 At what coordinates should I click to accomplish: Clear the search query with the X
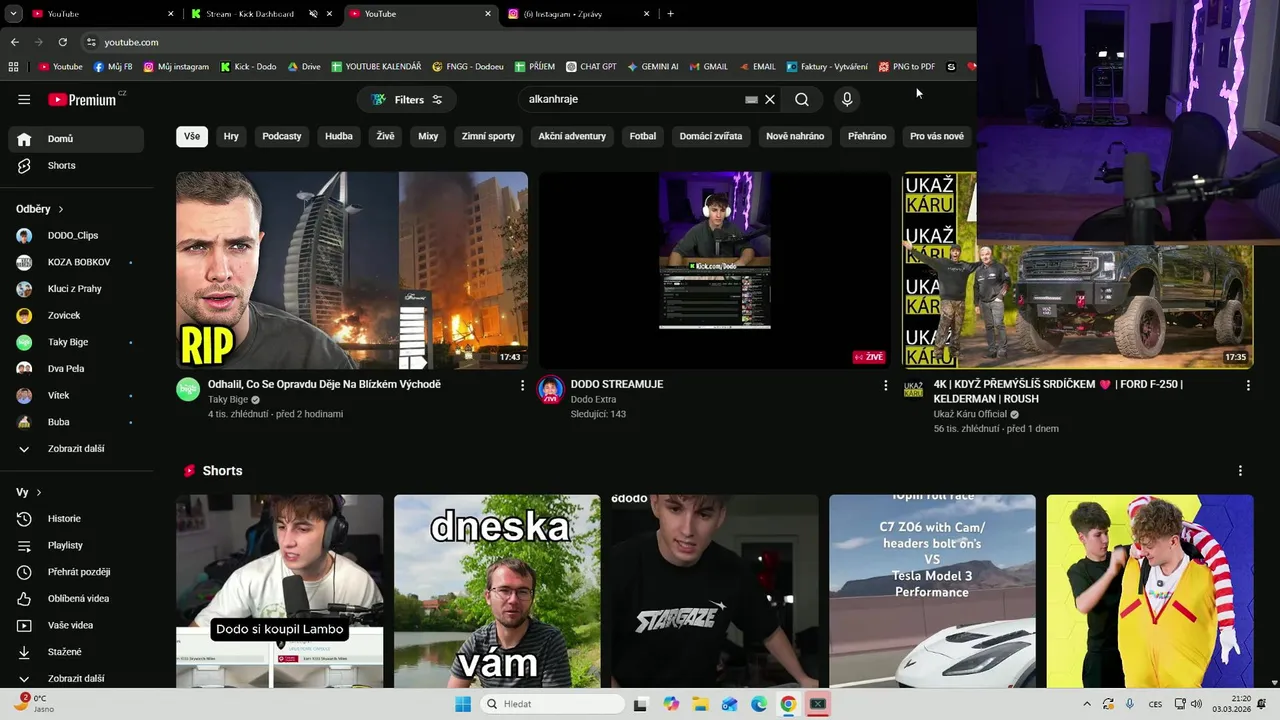[770, 99]
